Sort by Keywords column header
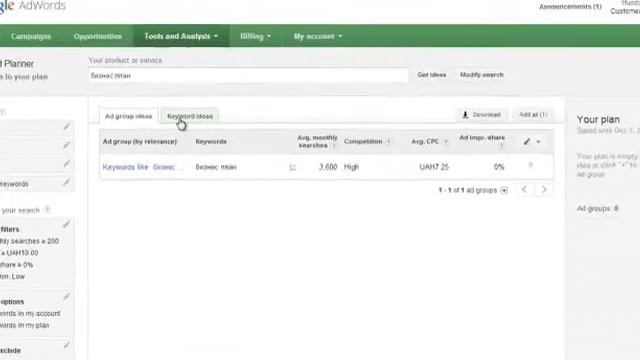 [211, 142]
